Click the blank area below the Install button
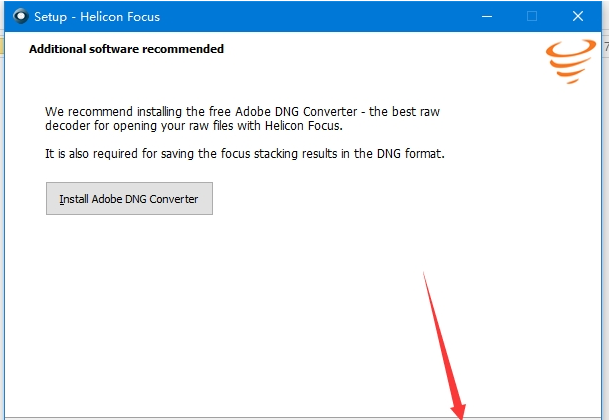Screen dimensions: 610x420 click(x=200, y=300)
